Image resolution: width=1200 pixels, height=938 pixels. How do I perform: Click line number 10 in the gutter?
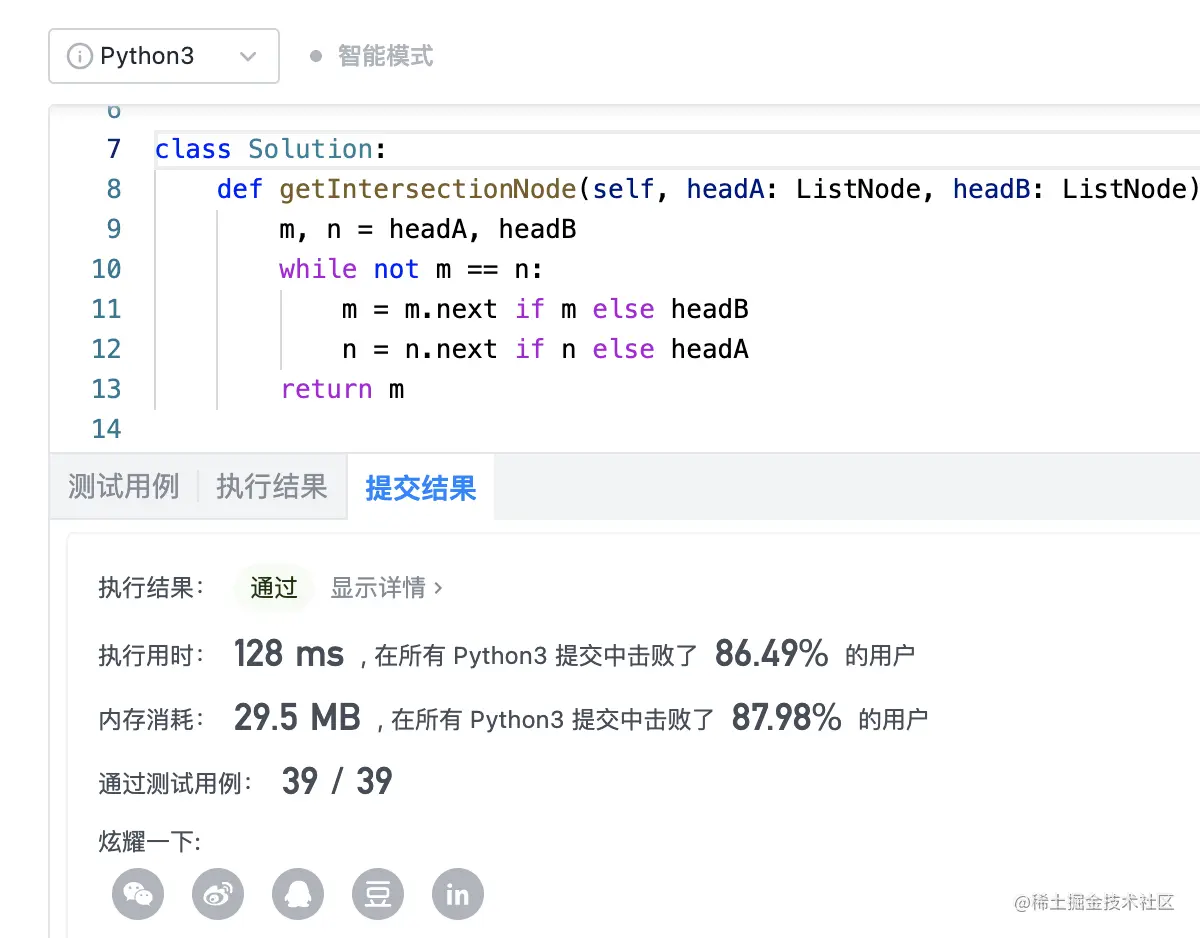click(x=106, y=269)
